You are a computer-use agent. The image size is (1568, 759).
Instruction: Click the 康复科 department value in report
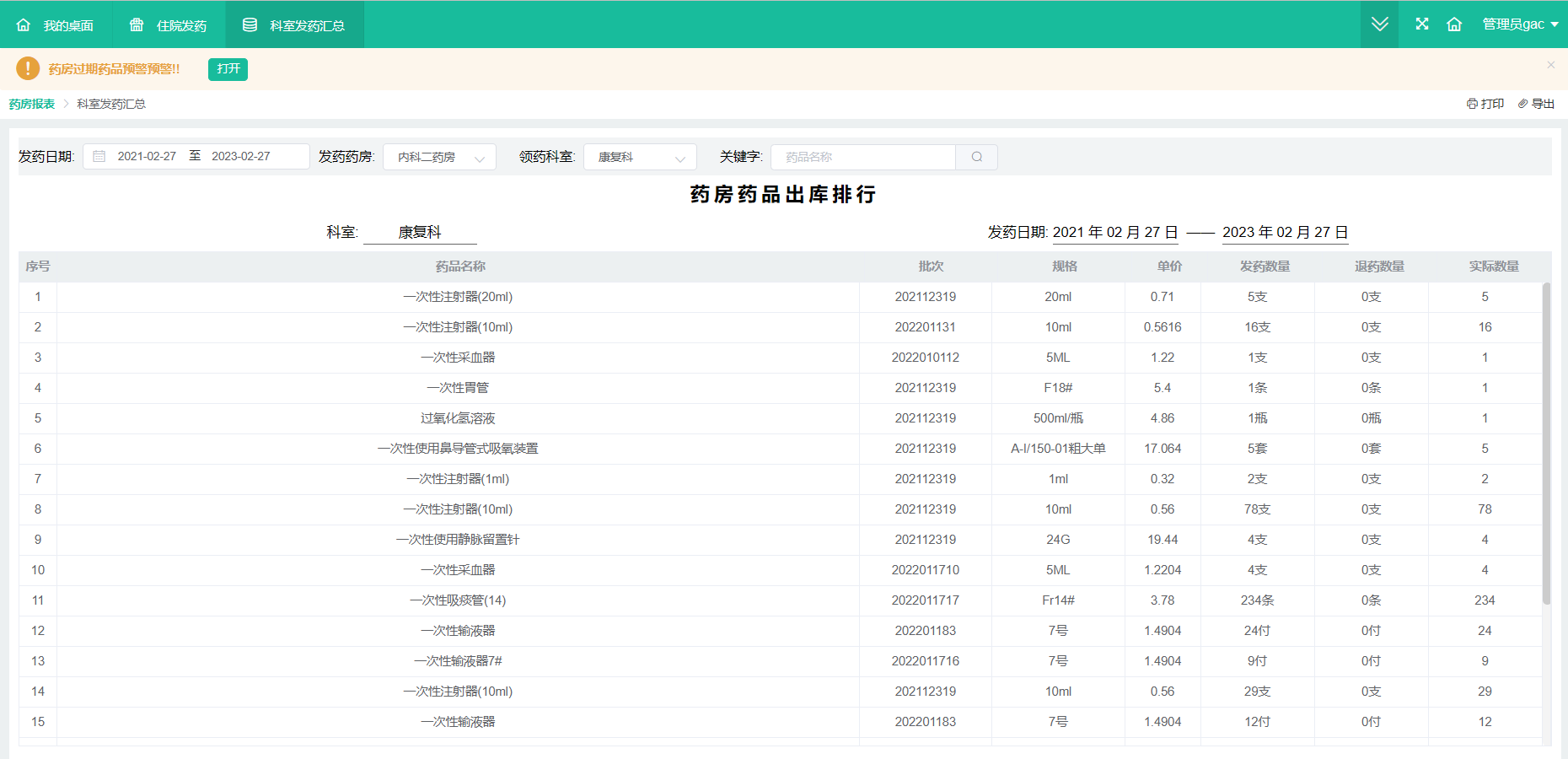click(x=420, y=232)
